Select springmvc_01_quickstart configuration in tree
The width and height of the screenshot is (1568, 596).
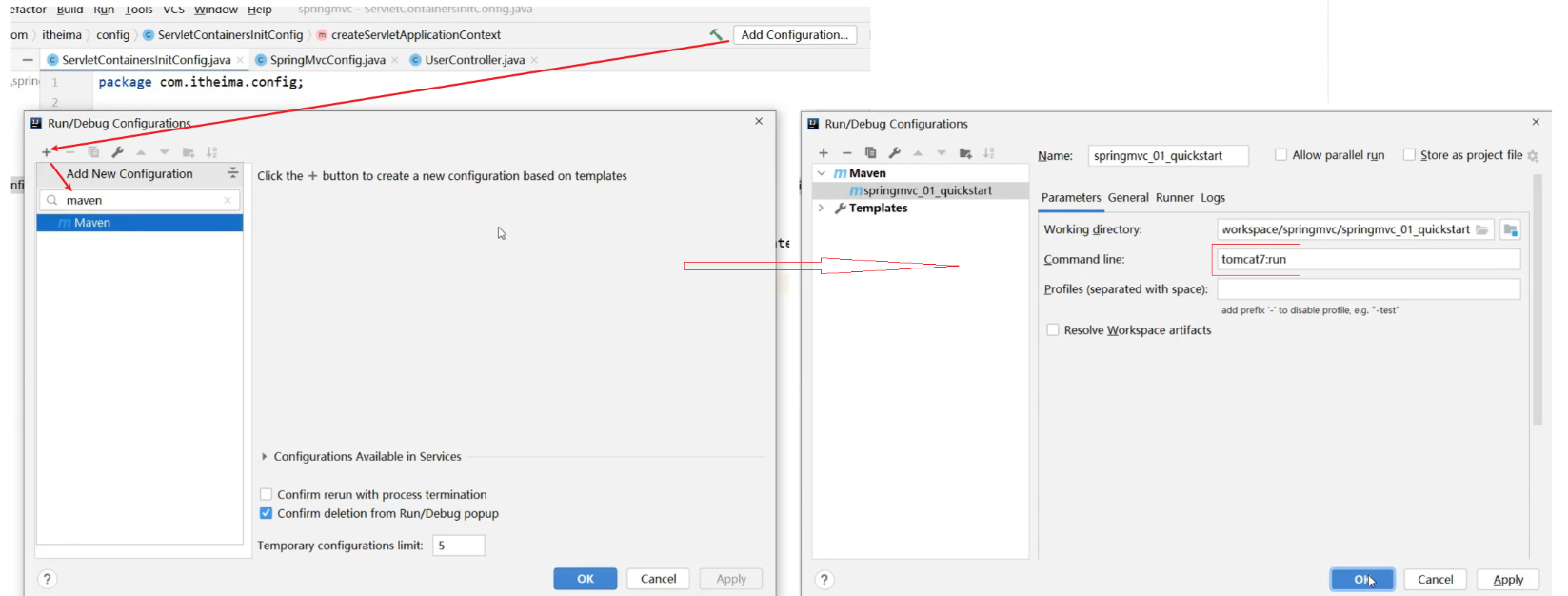coord(921,190)
